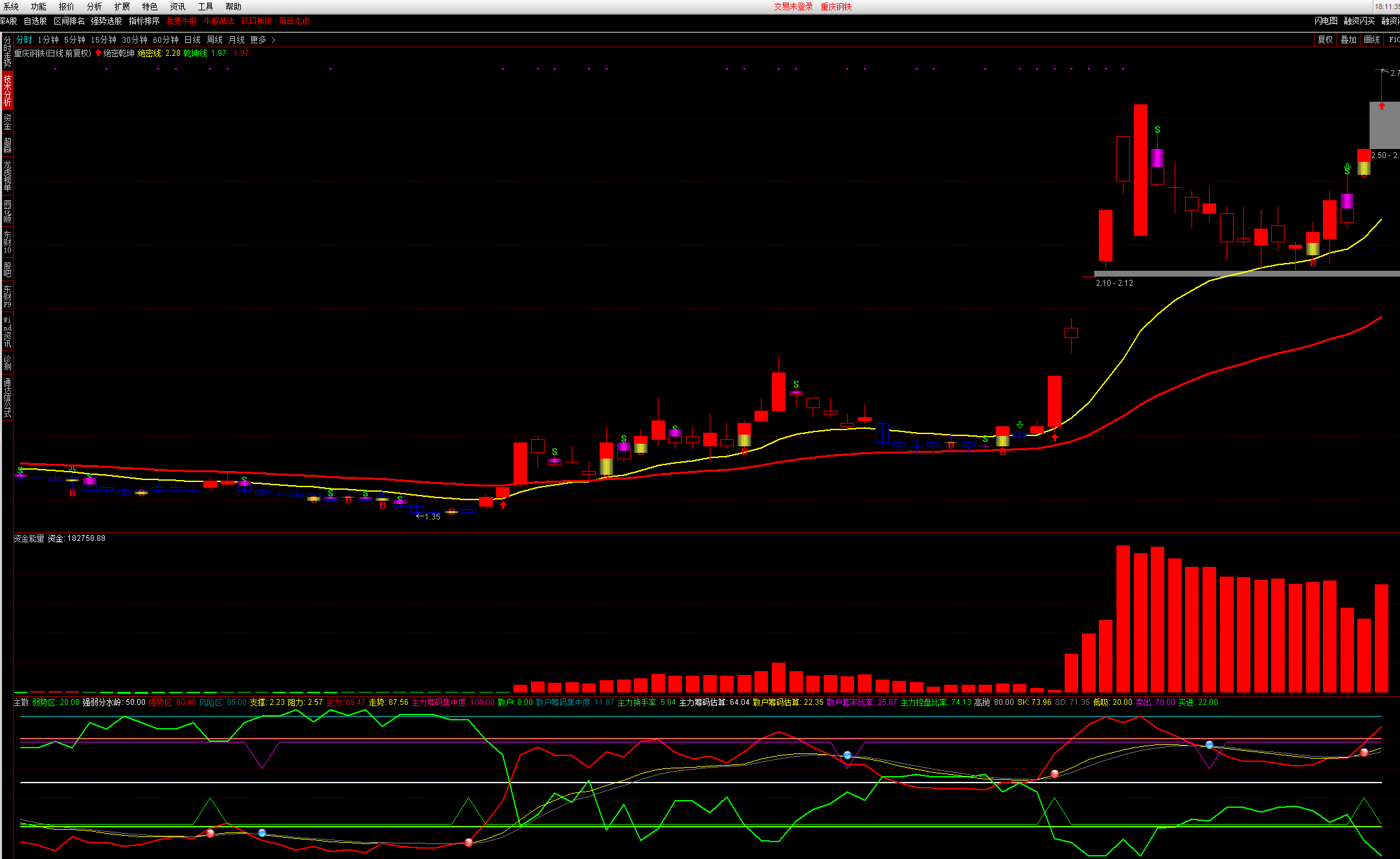Open the 扩展 menu
This screenshot has width=1400, height=859.
122,6
